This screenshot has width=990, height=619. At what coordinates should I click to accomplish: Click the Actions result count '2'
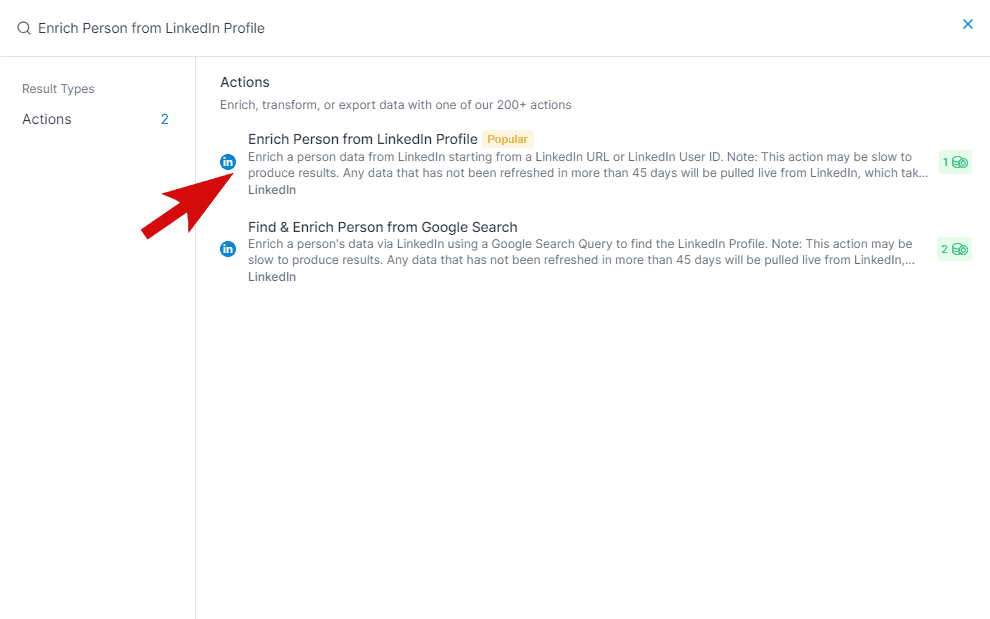[x=165, y=119]
